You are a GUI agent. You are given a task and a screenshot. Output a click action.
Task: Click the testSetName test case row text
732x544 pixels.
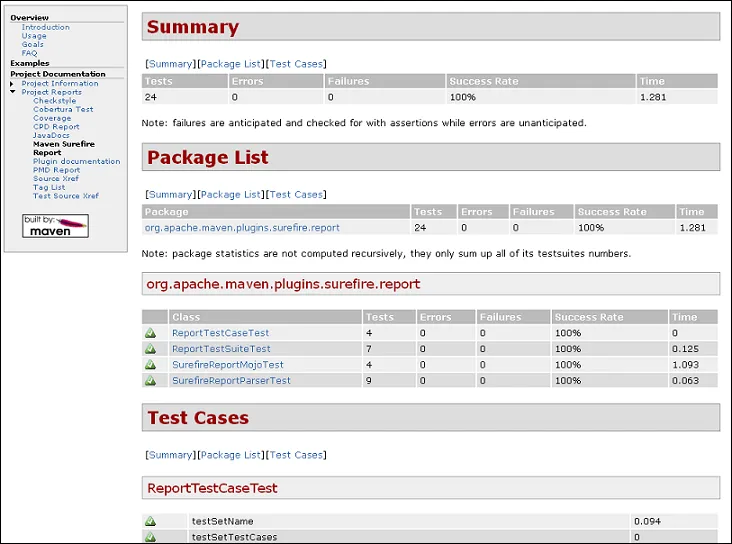pos(223,521)
